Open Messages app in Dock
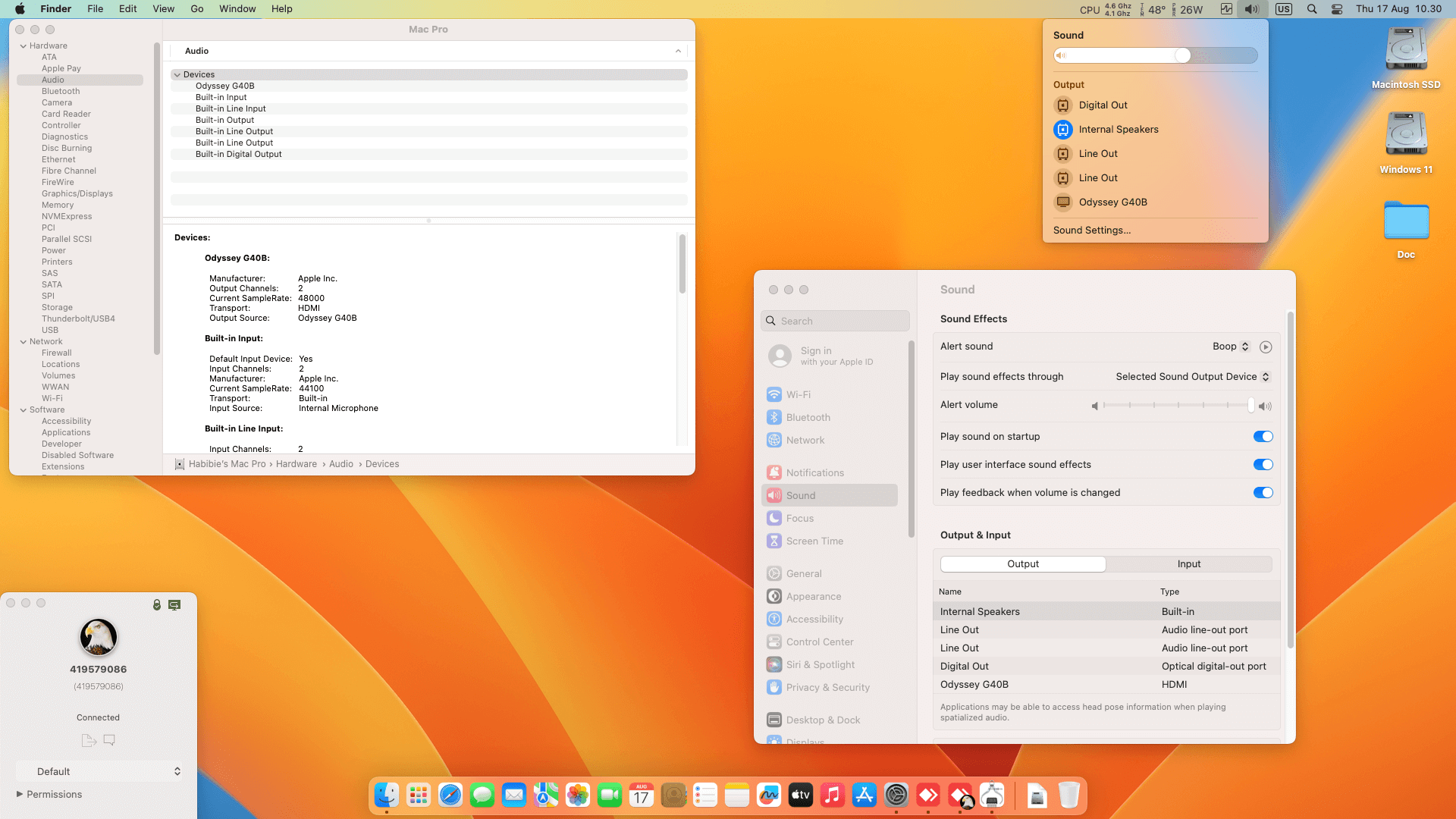 [x=482, y=795]
